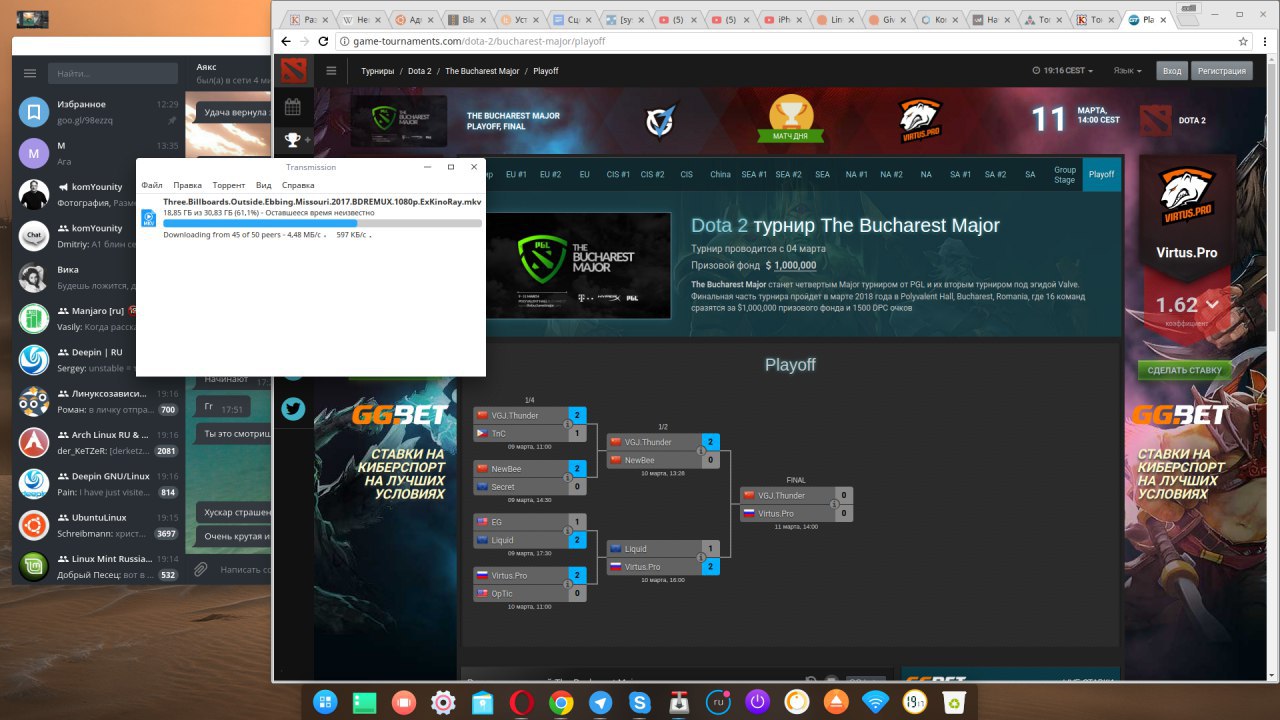Open the Вика chat in Telegram
This screenshot has height=720, width=1280.
(99, 276)
